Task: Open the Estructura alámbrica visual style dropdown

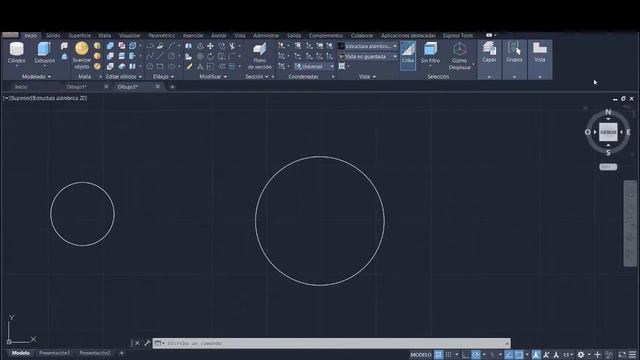Action: click(x=368, y=46)
